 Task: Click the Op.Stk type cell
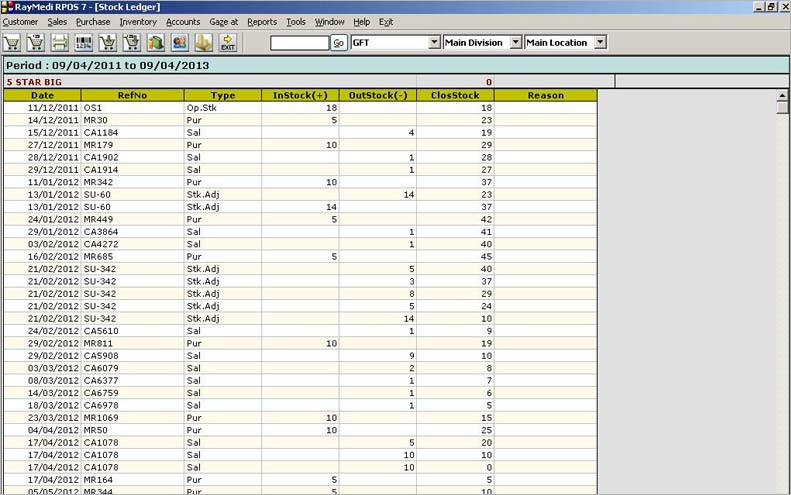tap(223, 107)
